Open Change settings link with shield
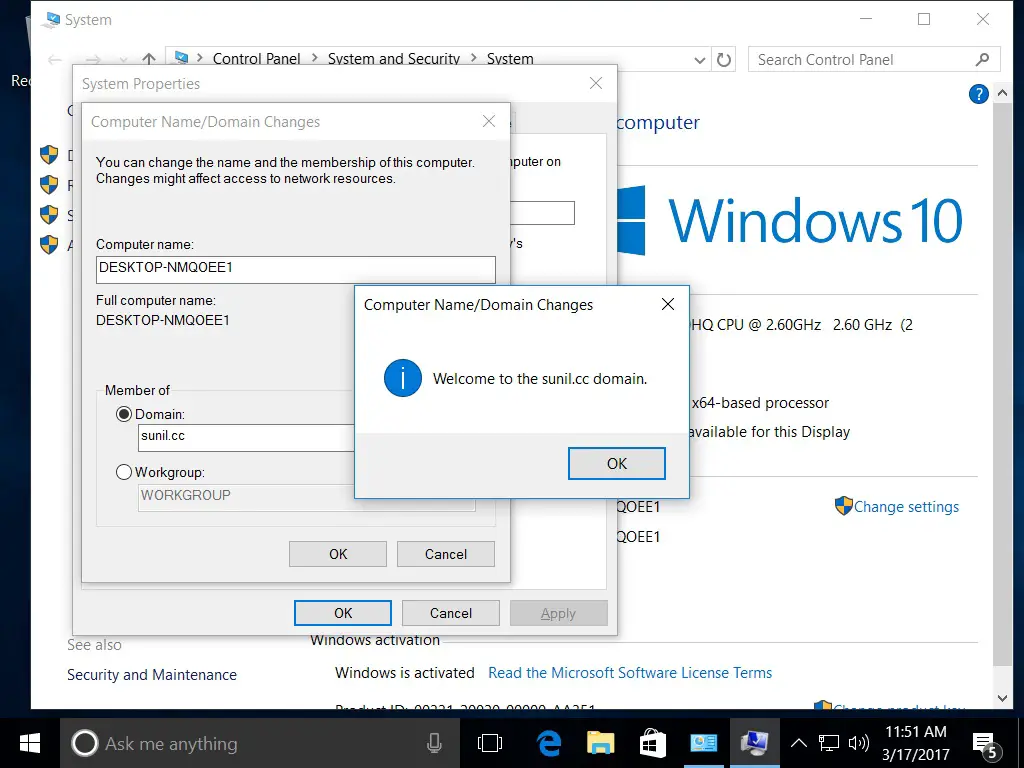Image resolution: width=1024 pixels, height=768 pixels. [905, 507]
